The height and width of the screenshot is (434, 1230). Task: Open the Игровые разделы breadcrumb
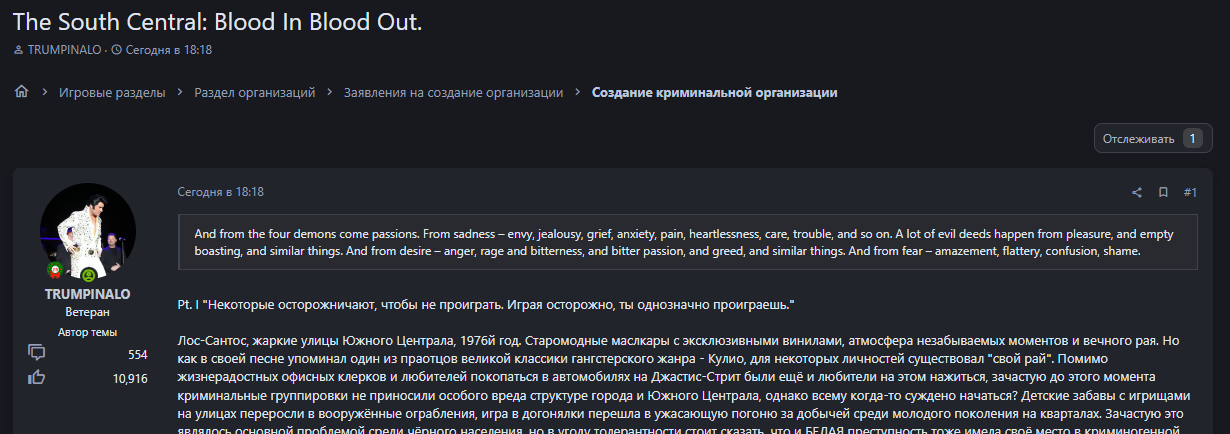pos(112,92)
